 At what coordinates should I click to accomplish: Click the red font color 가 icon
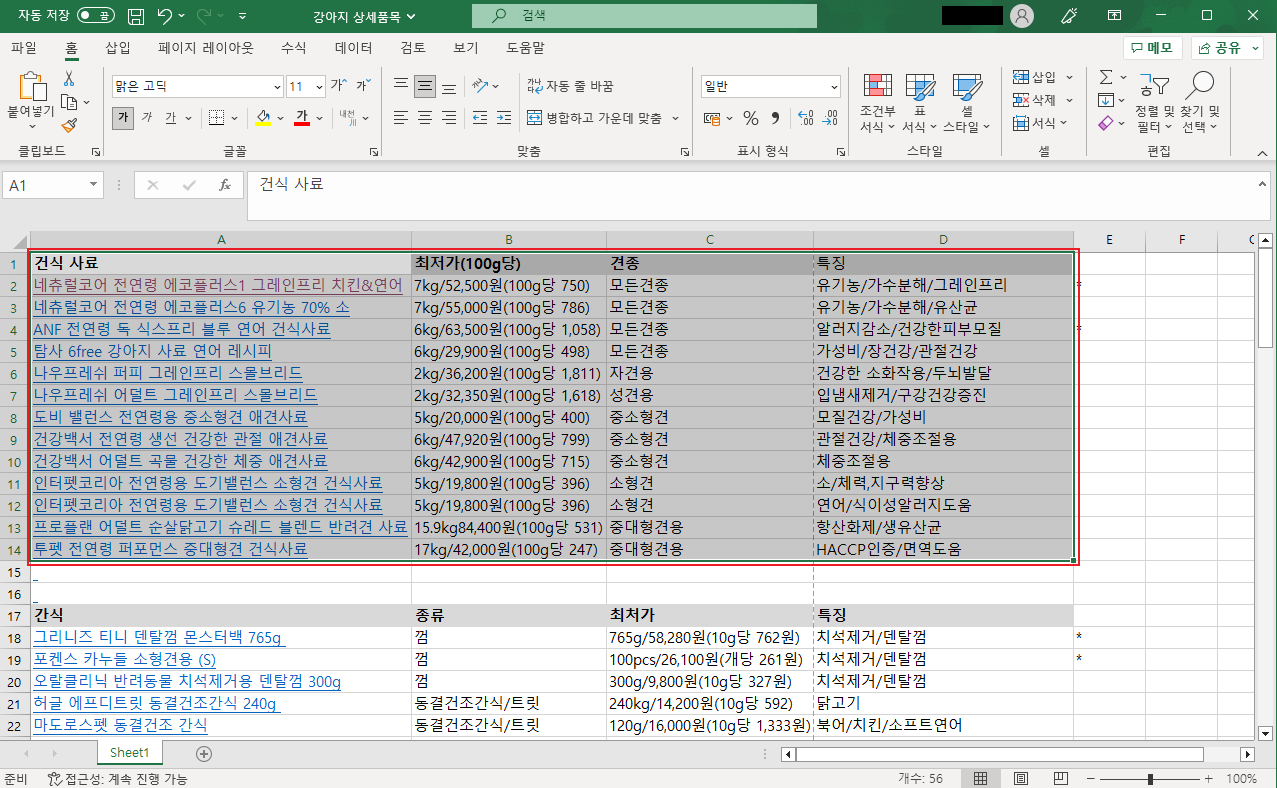302,118
